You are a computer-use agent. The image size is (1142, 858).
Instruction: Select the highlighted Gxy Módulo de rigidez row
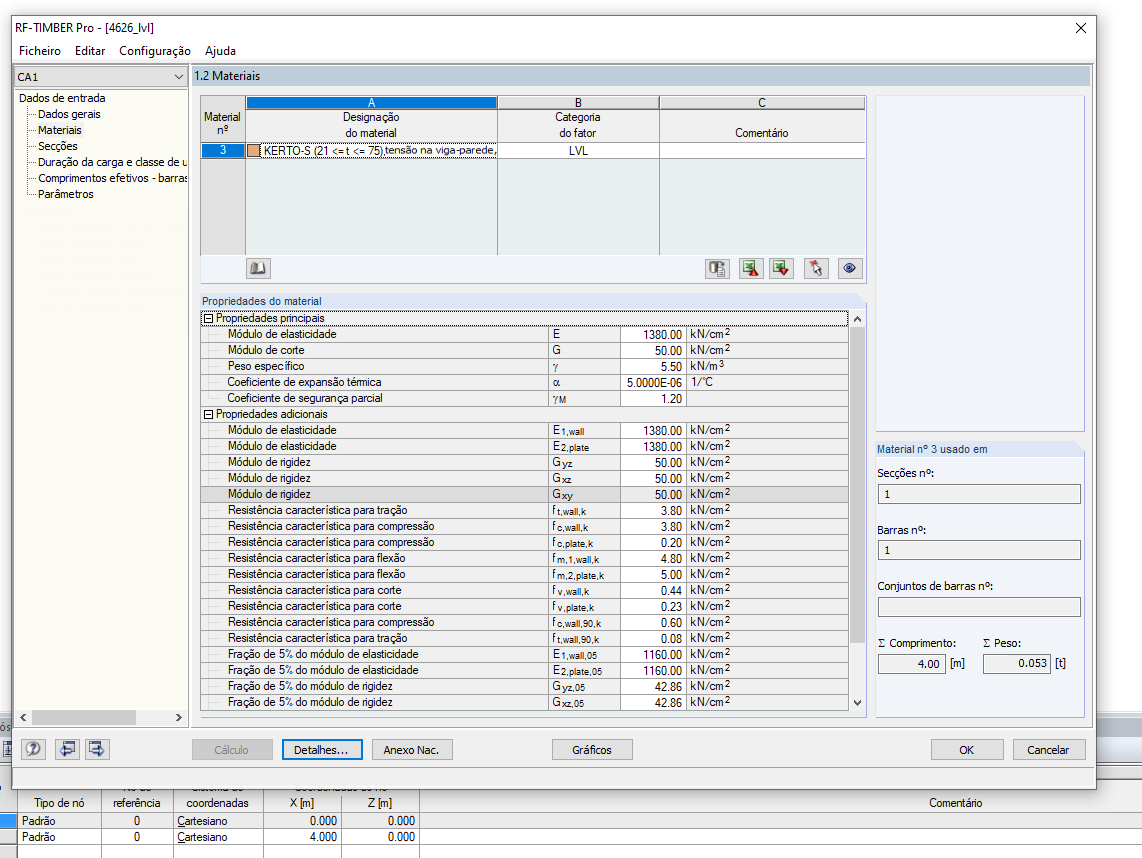click(x=524, y=495)
